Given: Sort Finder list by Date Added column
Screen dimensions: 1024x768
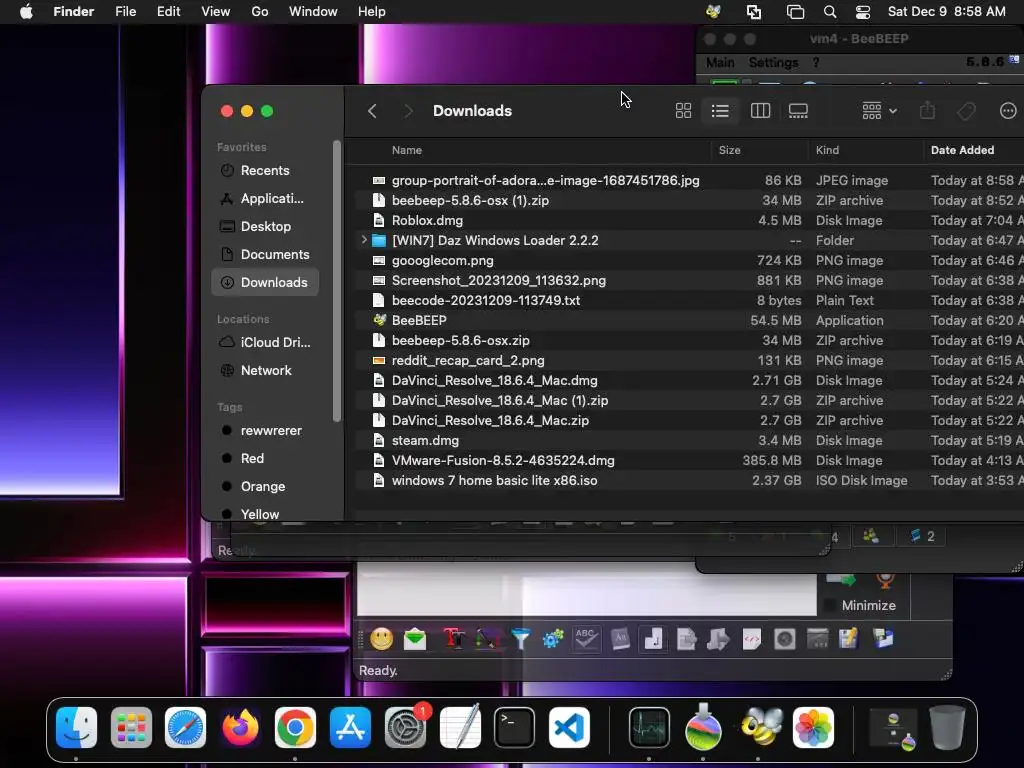Looking at the screenshot, I should coord(962,150).
